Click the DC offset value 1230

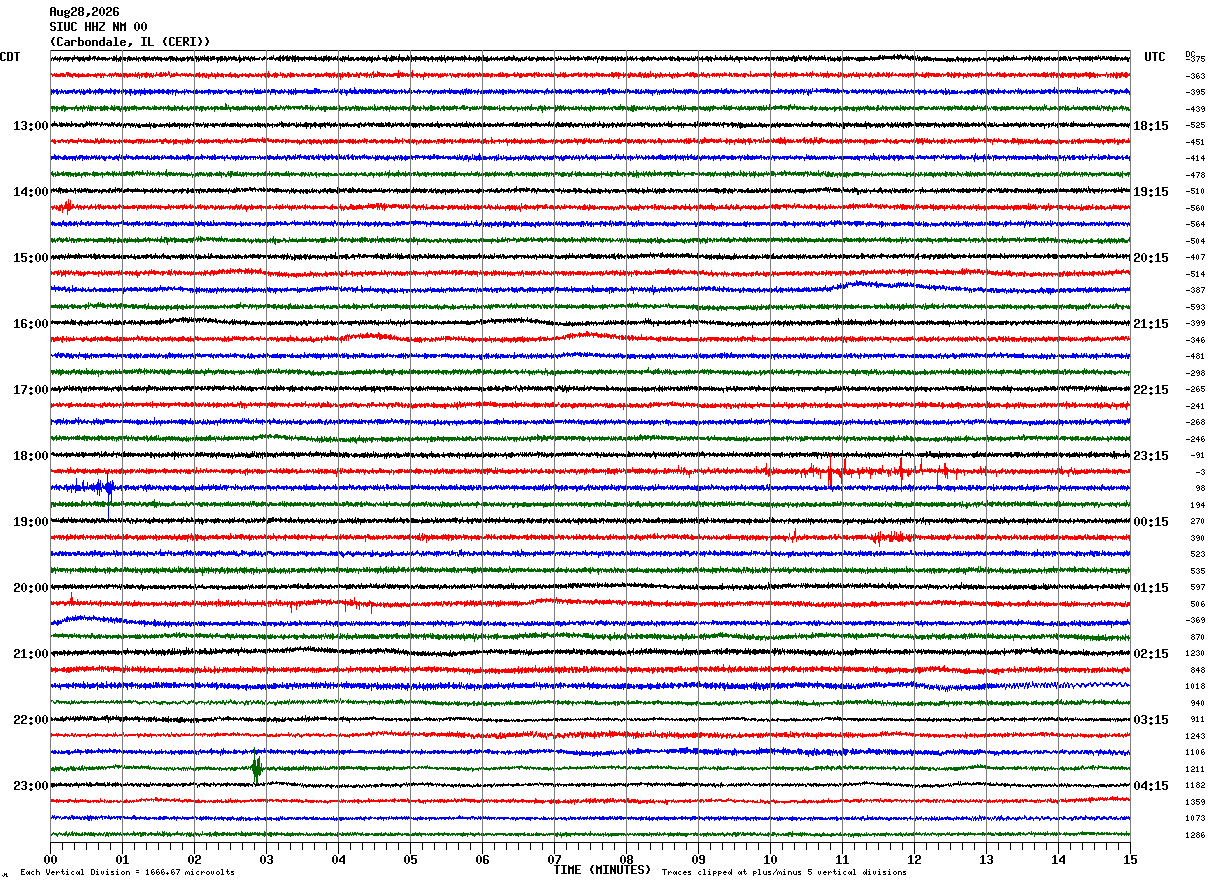(1195, 653)
